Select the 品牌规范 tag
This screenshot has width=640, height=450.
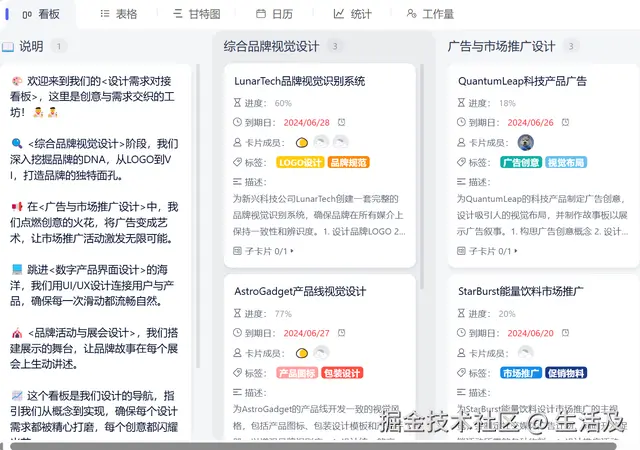[x=348, y=163]
